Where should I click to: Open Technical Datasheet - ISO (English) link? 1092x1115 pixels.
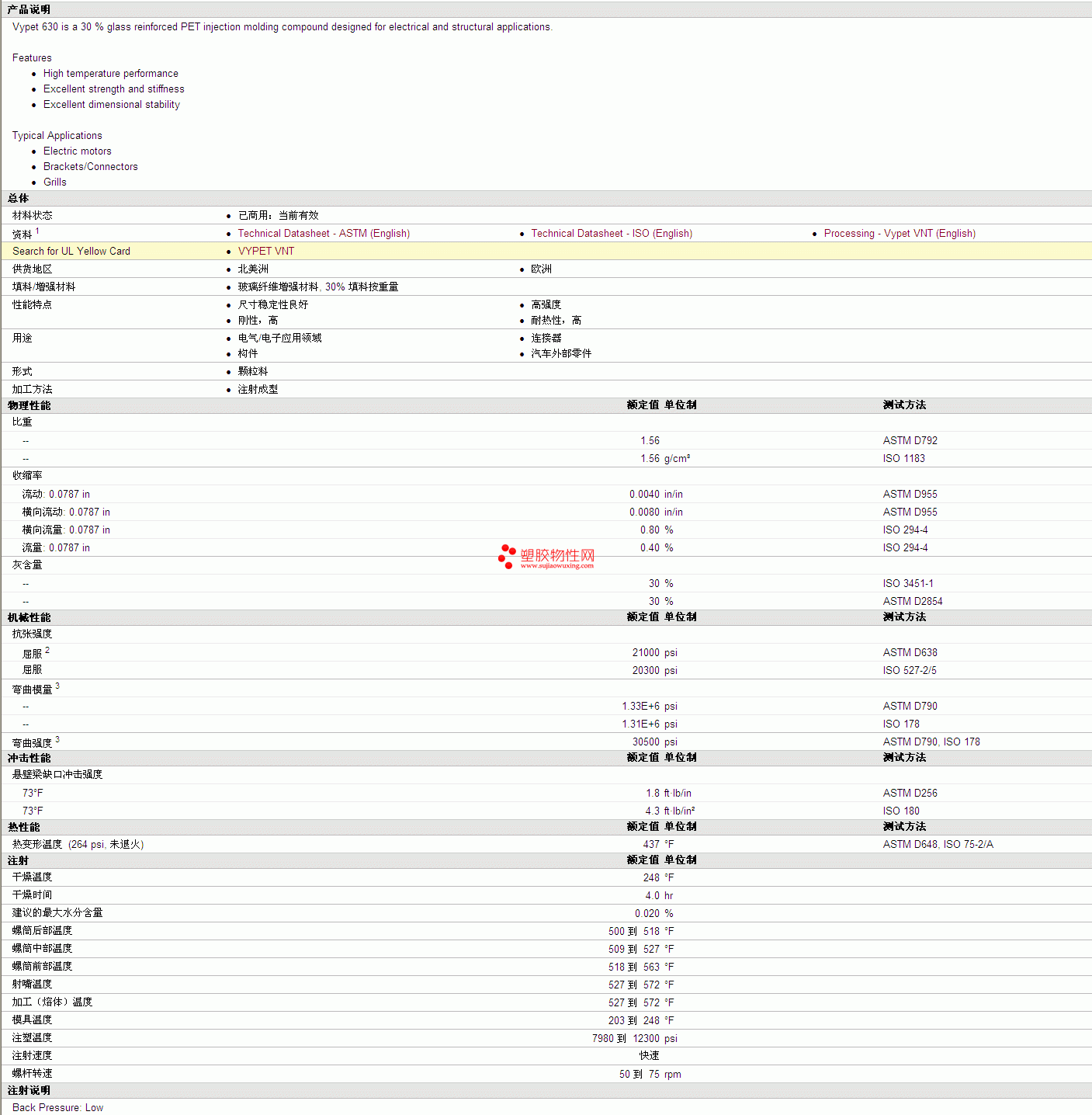click(612, 234)
